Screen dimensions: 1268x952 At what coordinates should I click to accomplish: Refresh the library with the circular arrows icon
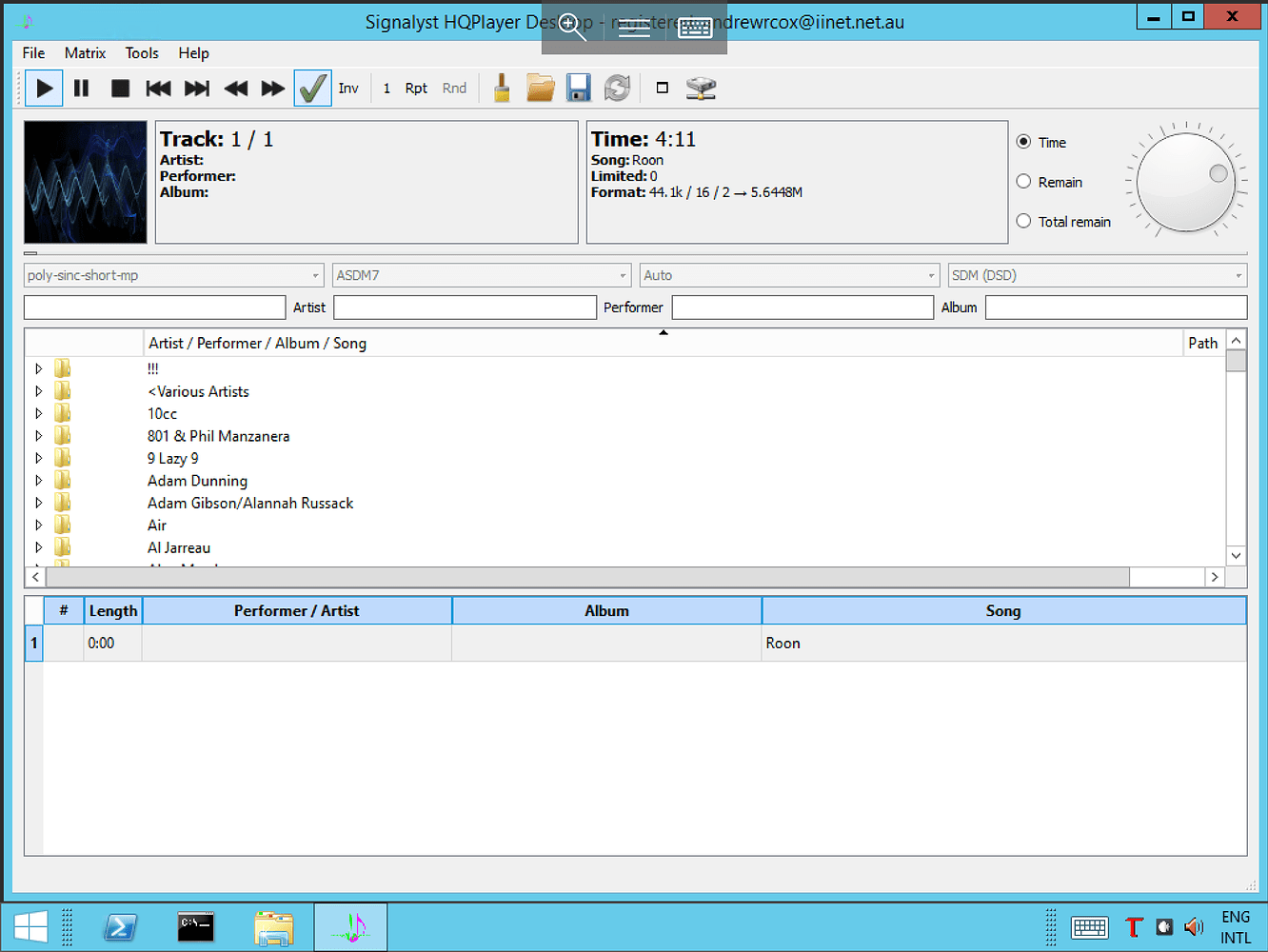pyautogui.click(x=617, y=88)
